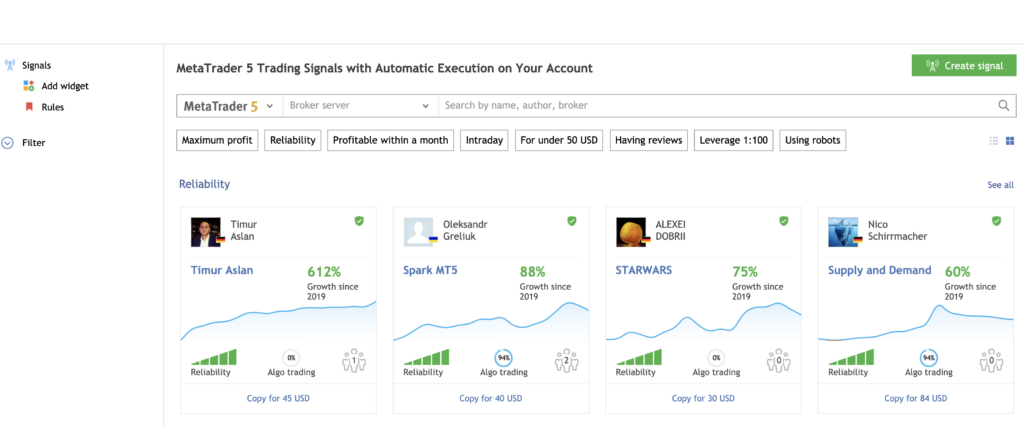This screenshot has width=1024, height=427.
Task: Open the Spark MT5 signal title
Action: click(430, 270)
